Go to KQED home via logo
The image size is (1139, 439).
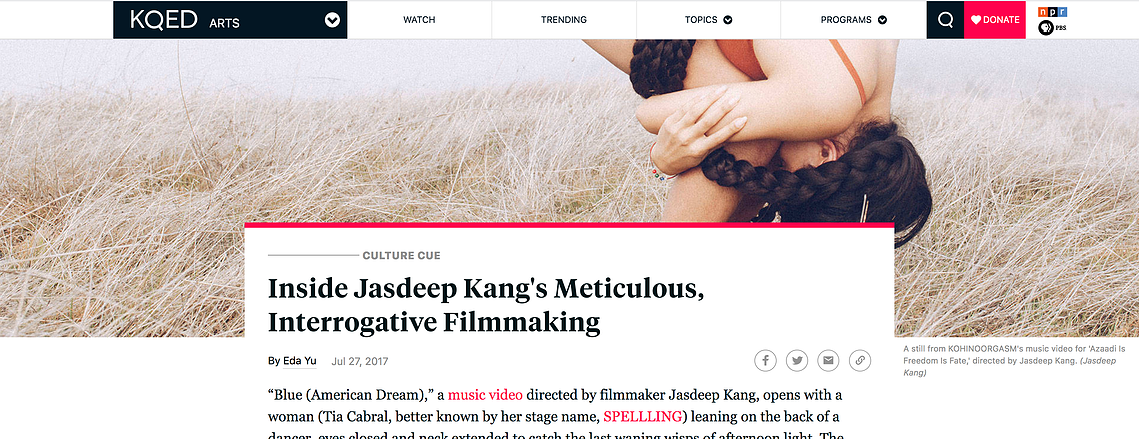[164, 20]
